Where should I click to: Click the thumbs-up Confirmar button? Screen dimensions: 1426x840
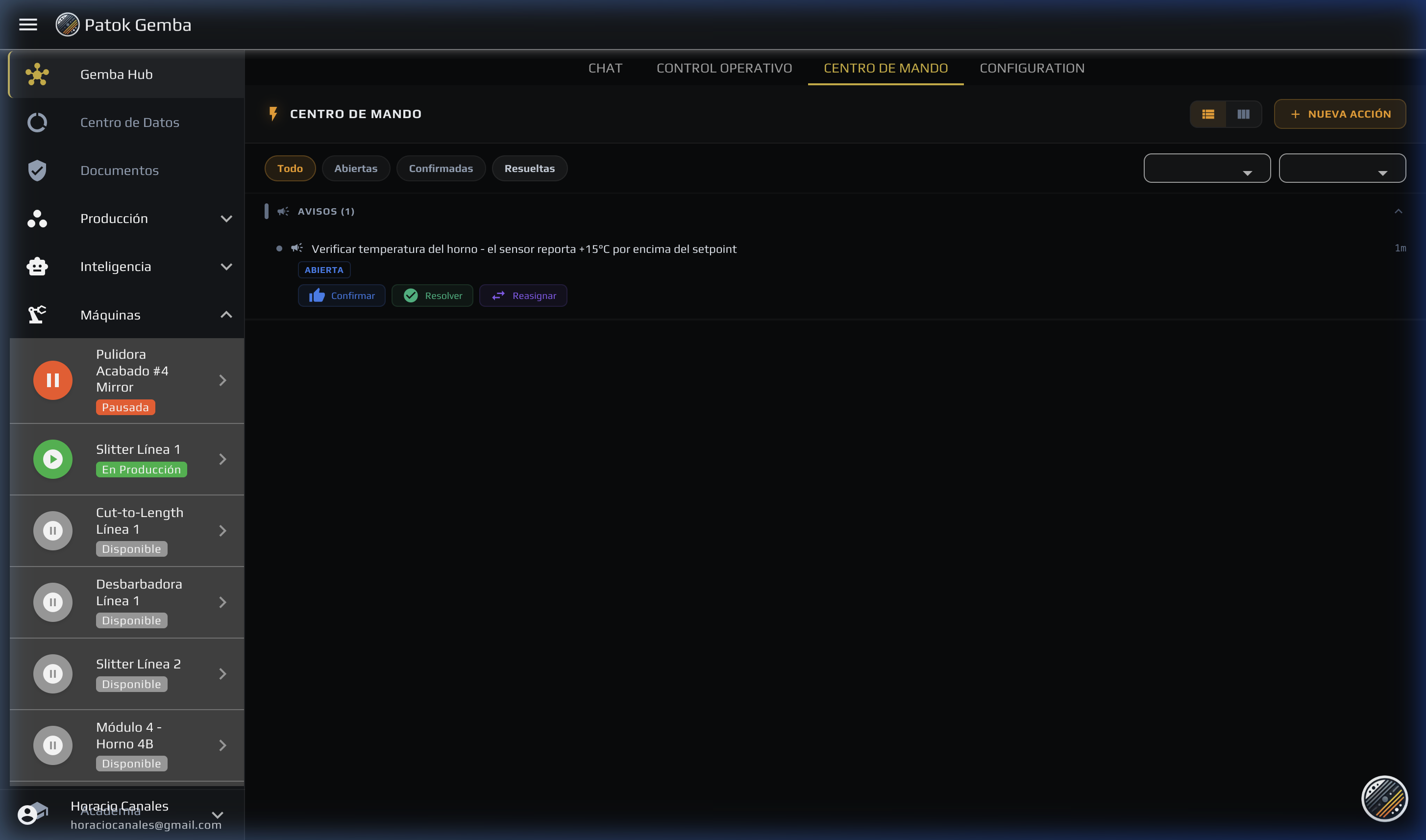(341, 296)
